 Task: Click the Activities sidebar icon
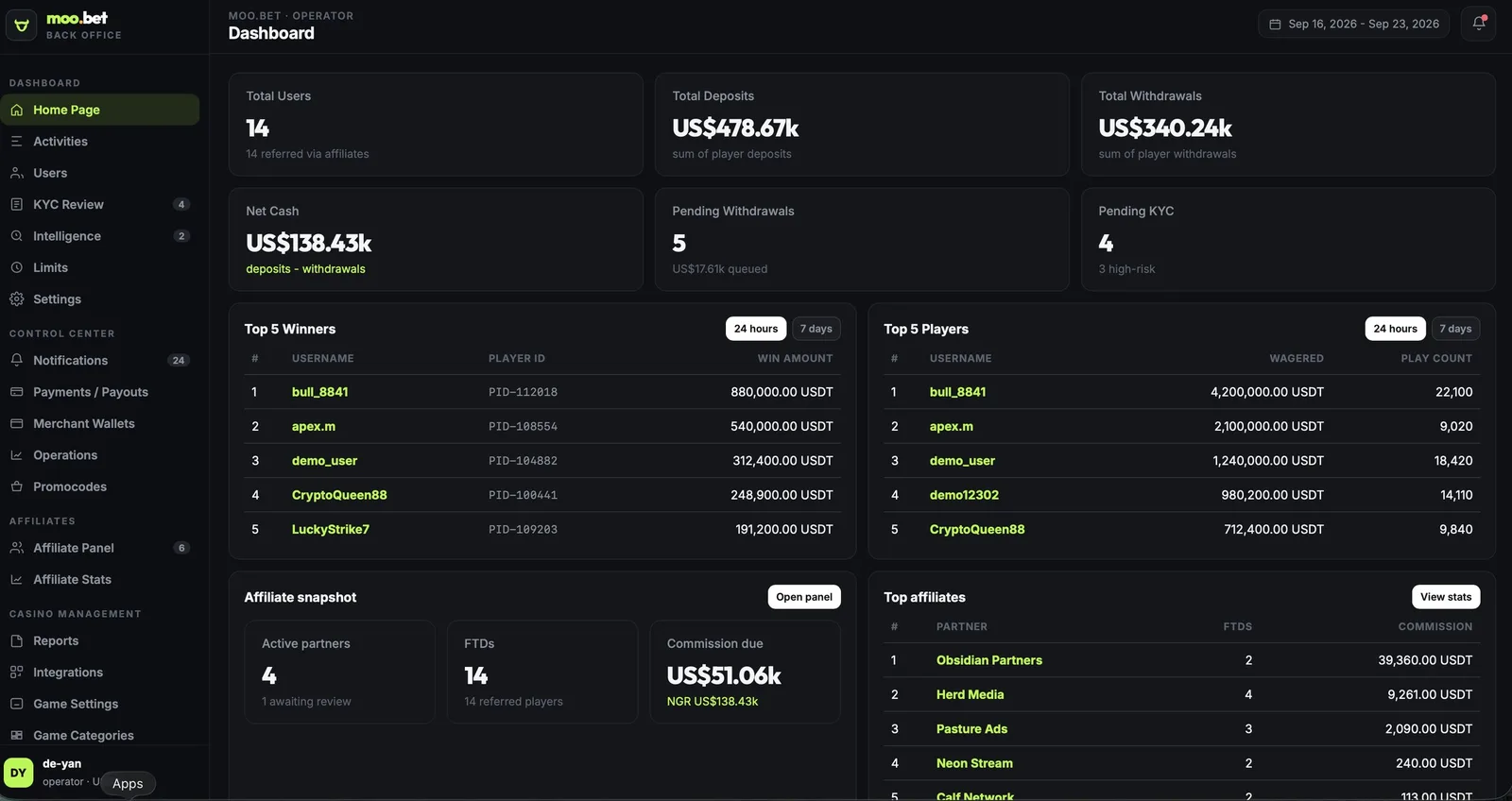pyautogui.click(x=16, y=141)
